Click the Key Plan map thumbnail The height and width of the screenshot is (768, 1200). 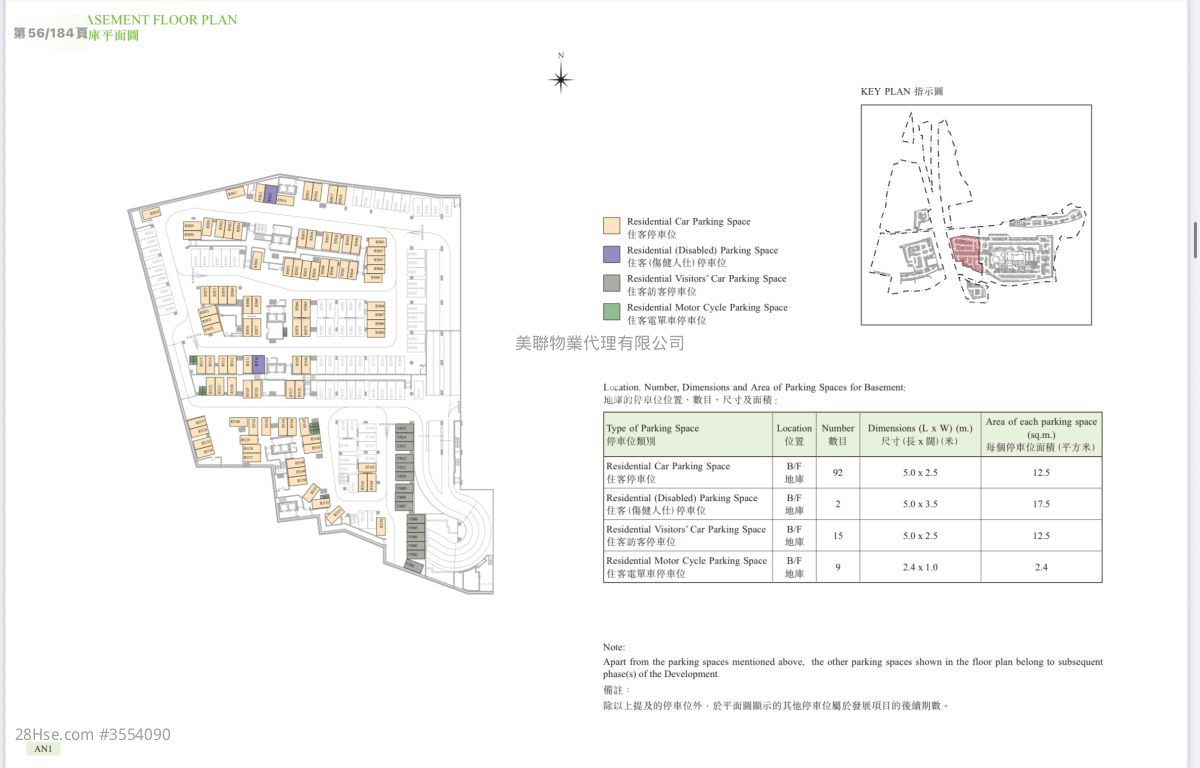(x=975, y=215)
